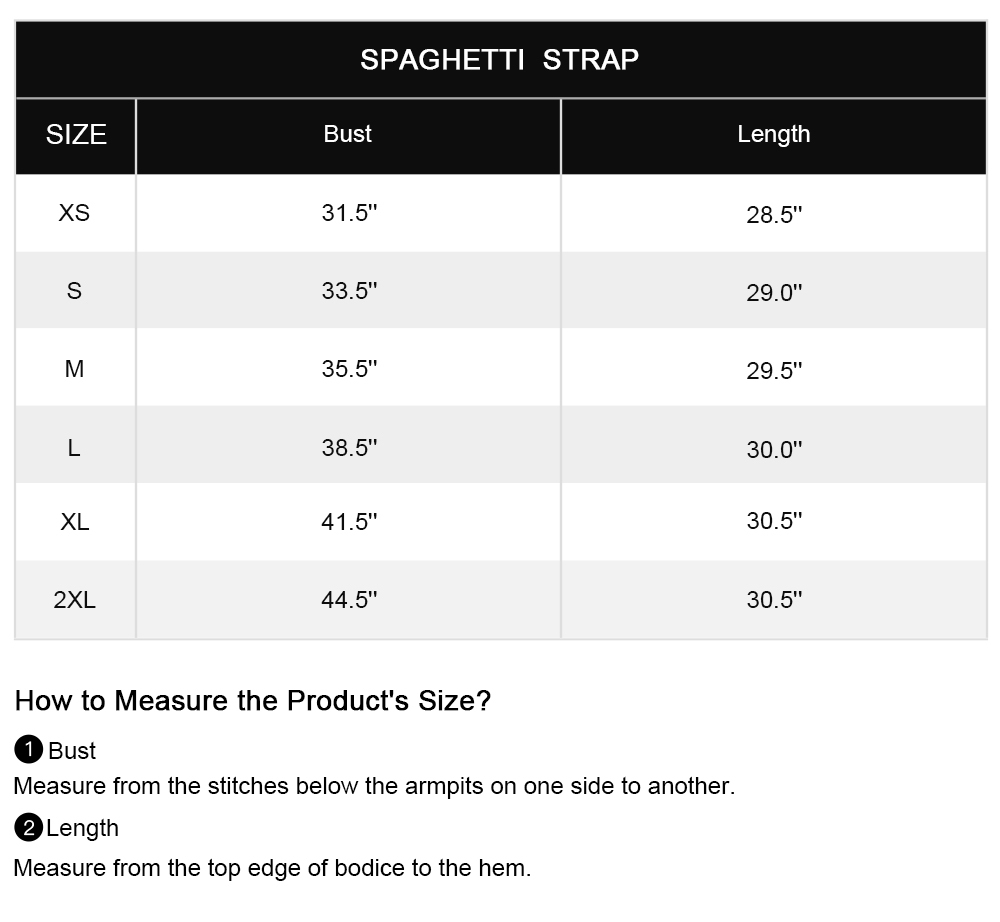Click the 30.5" length in XL row
Image resolution: width=1000 pixels, height=922 pixels.
pyautogui.click(x=774, y=521)
